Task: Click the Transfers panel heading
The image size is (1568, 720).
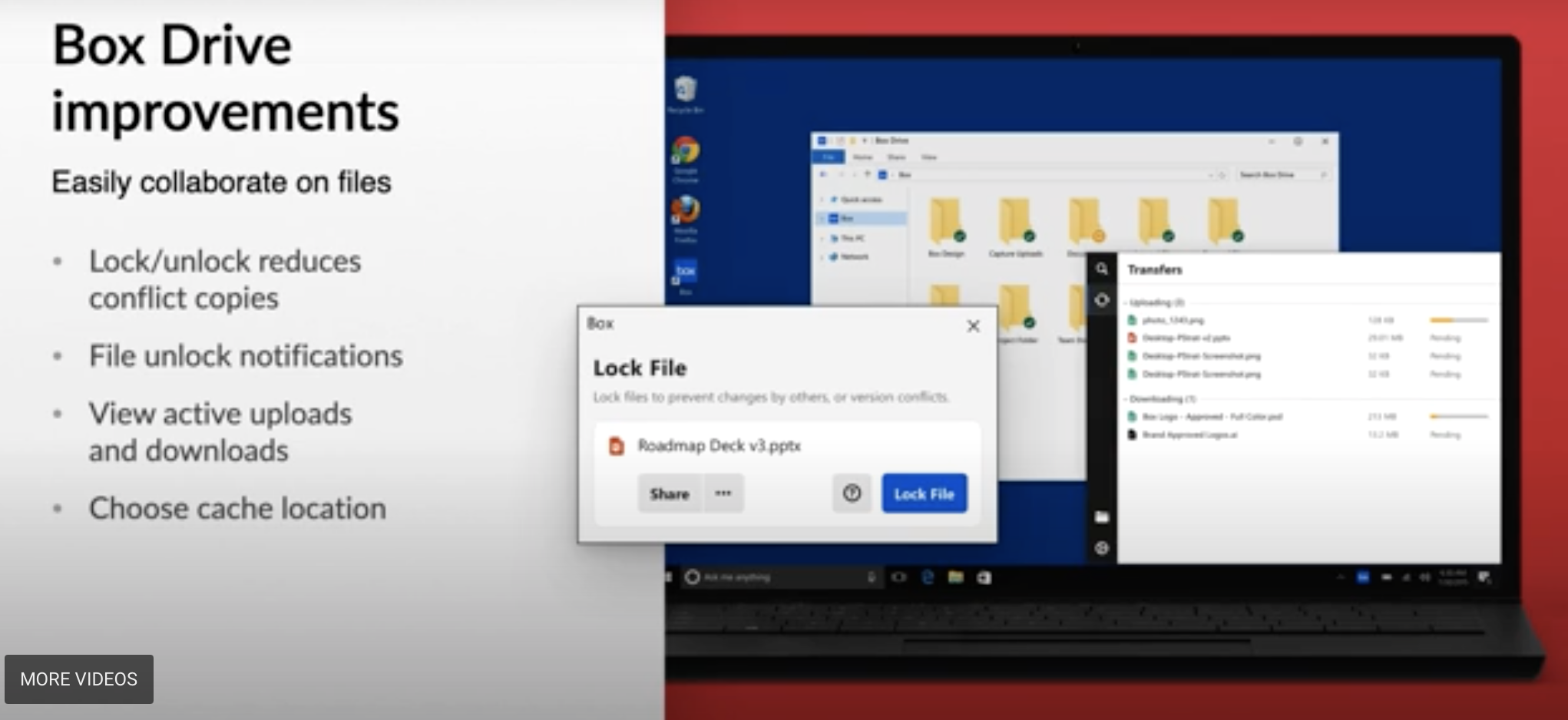Action: [1155, 269]
